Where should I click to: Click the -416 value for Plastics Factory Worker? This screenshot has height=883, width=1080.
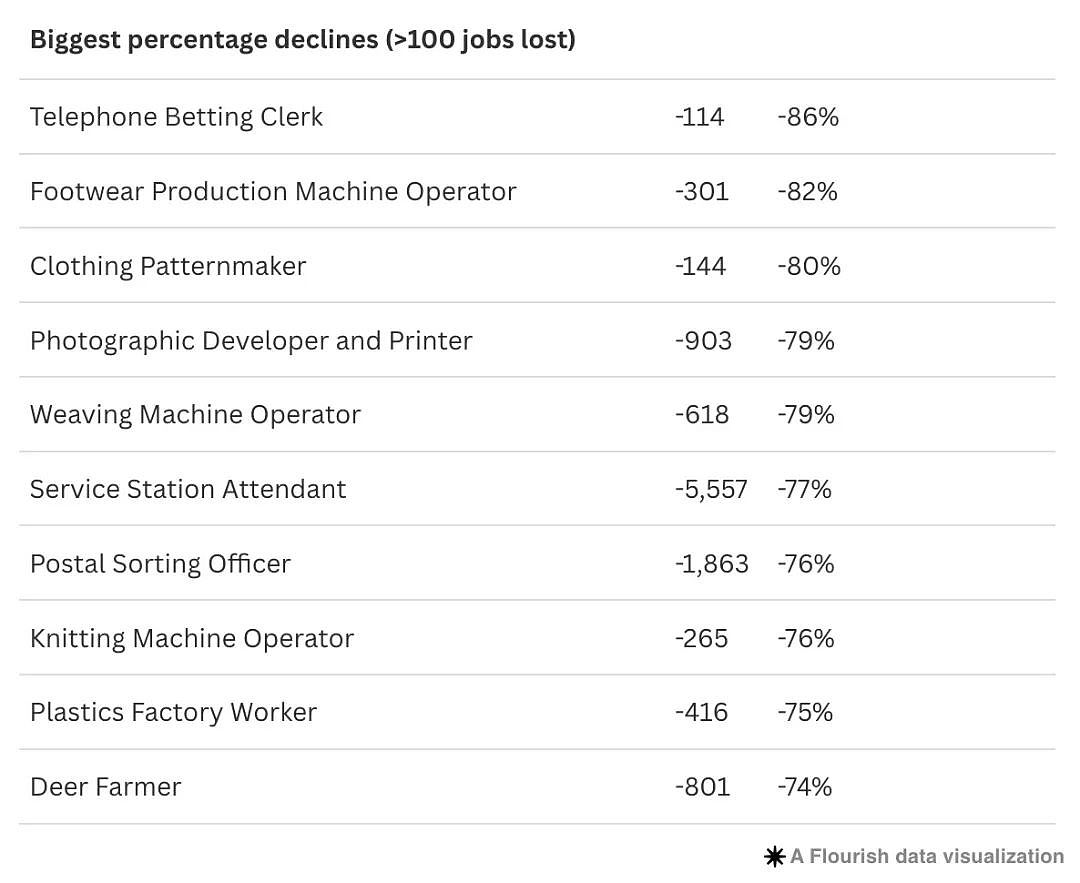click(701, 712)
